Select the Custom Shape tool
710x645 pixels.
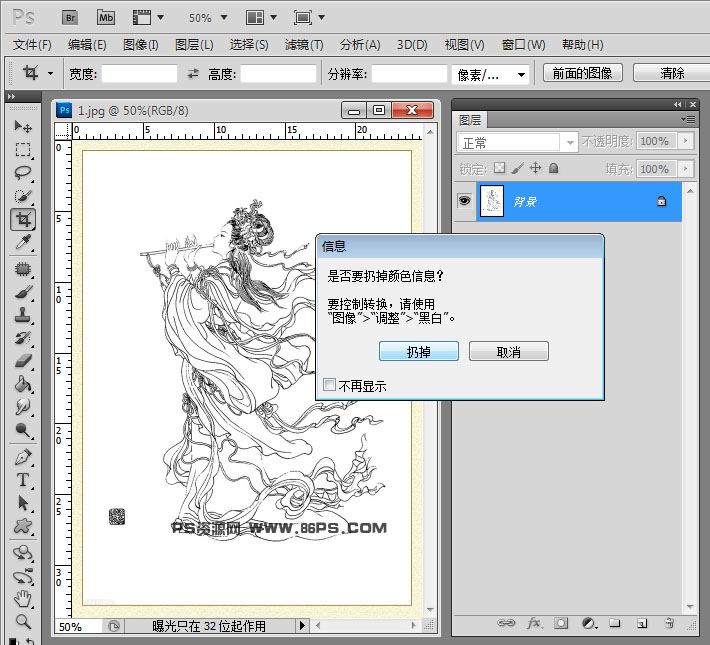[x=23, y=526]
